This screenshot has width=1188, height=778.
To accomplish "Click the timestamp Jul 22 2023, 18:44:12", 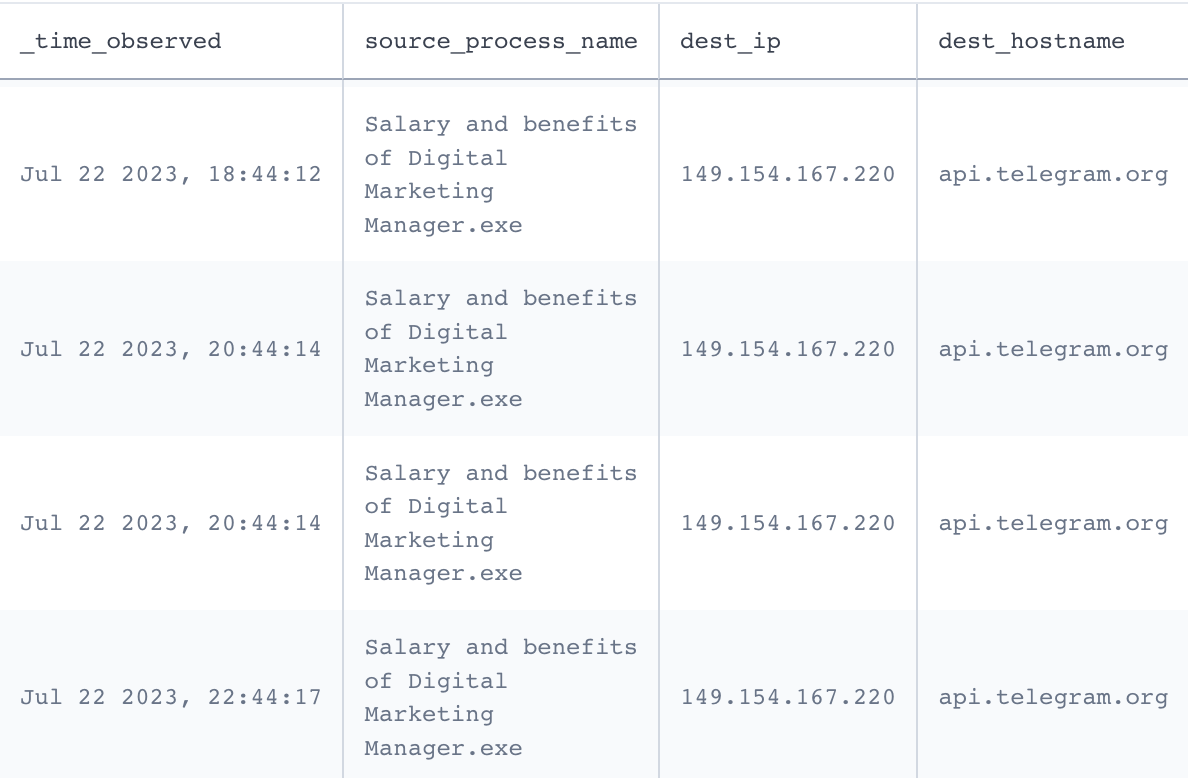I will (170, 174).
